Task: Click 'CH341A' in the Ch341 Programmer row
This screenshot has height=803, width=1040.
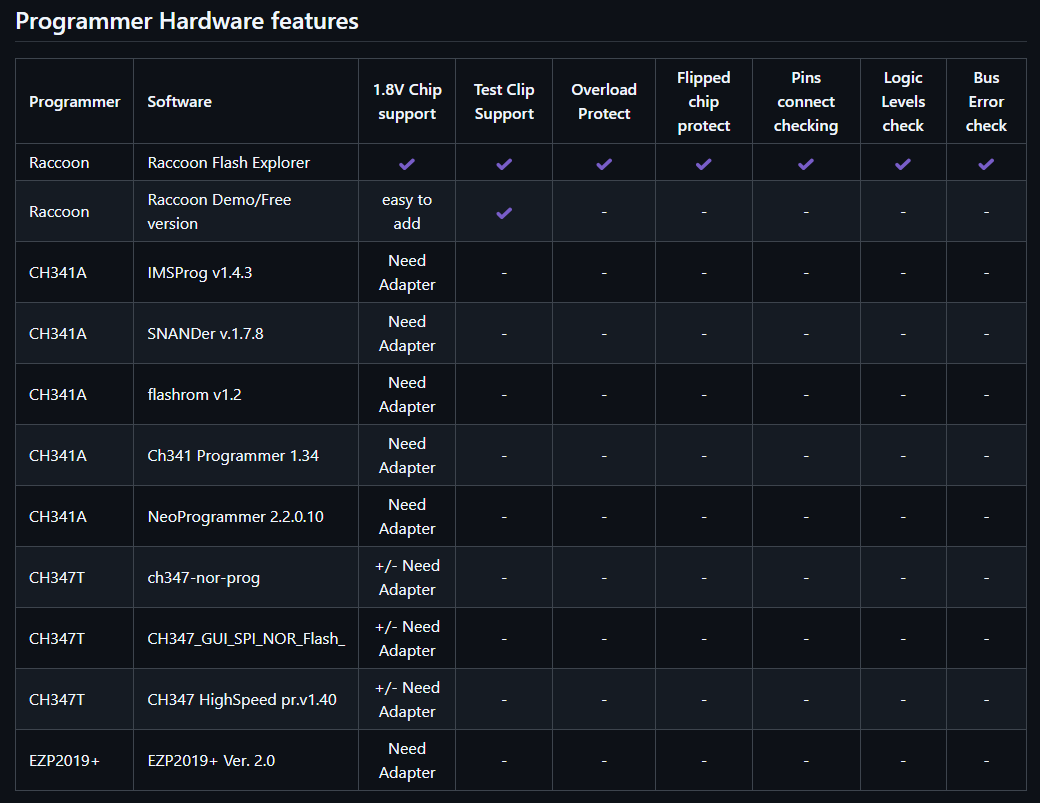Action: point(58,456)
